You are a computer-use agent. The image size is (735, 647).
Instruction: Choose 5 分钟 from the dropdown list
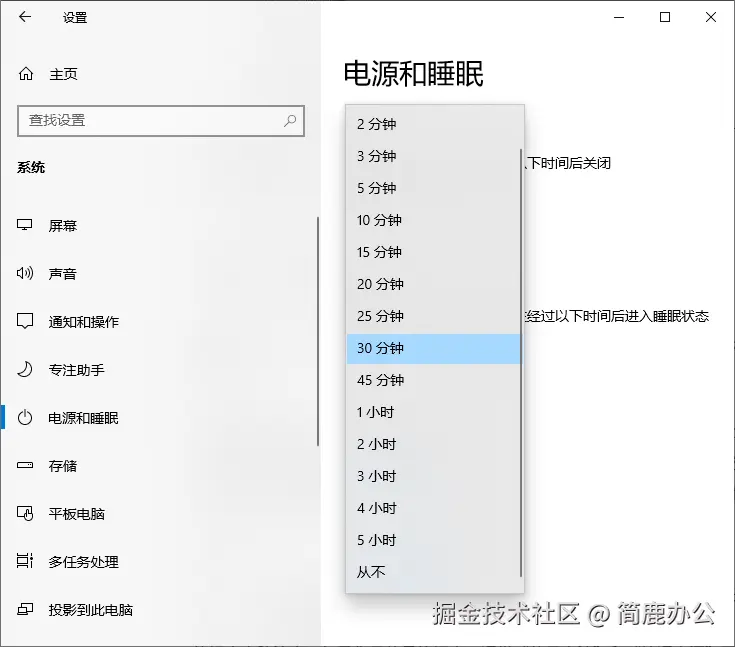click(x=434, y=188)
